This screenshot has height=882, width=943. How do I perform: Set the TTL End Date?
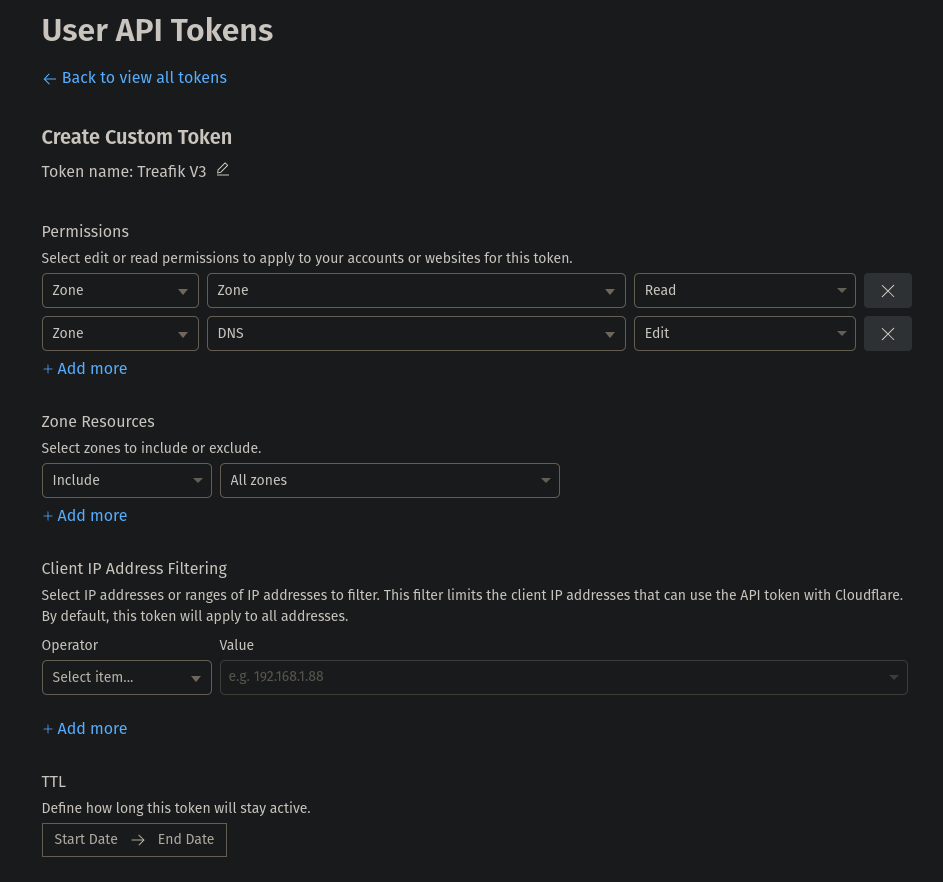point(186,840)
